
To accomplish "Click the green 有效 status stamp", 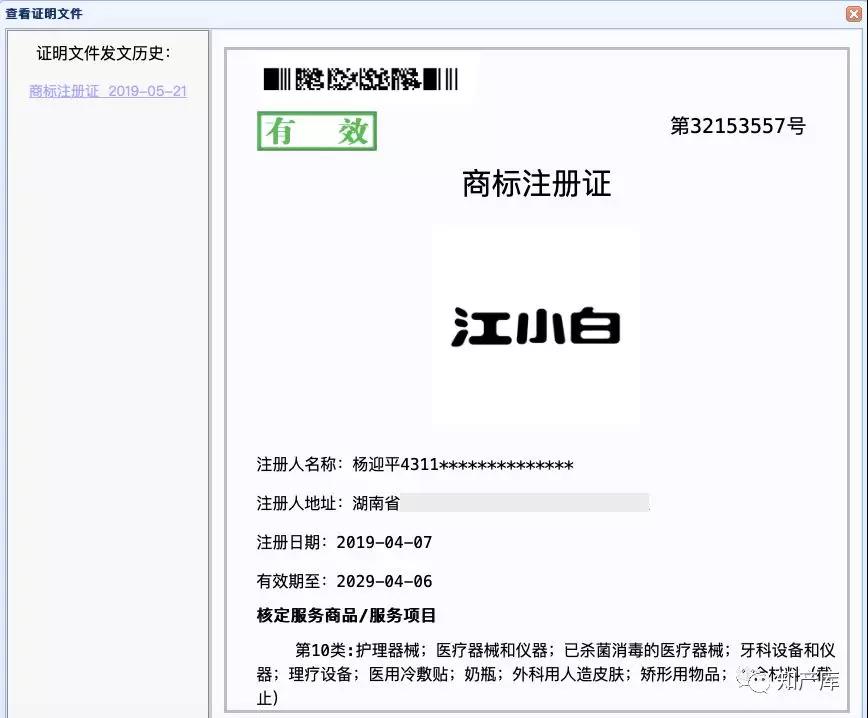I will [x=317, y=131].
